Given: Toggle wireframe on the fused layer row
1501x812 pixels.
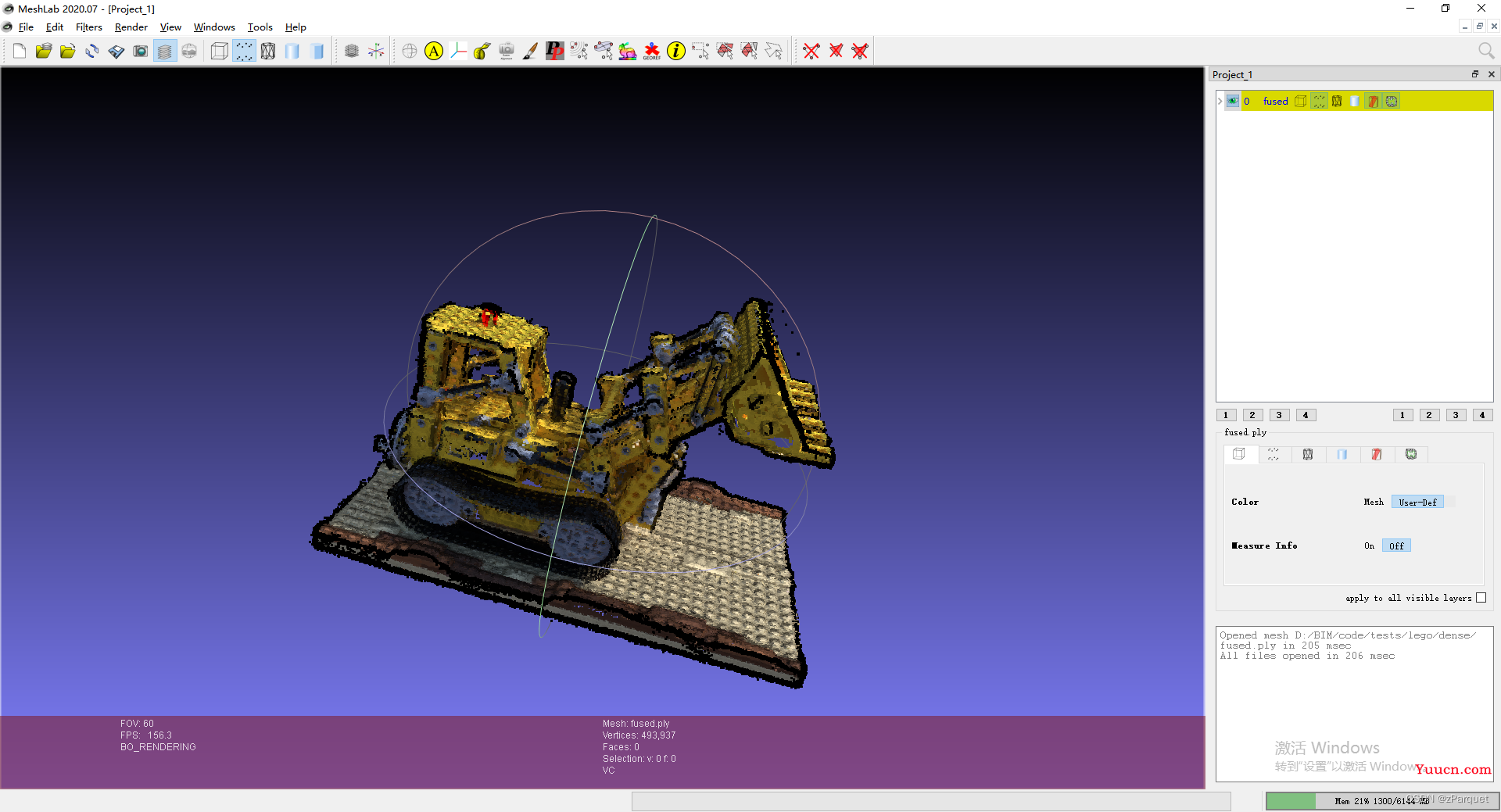Looking at the screenshot, I should [1337, 101].
